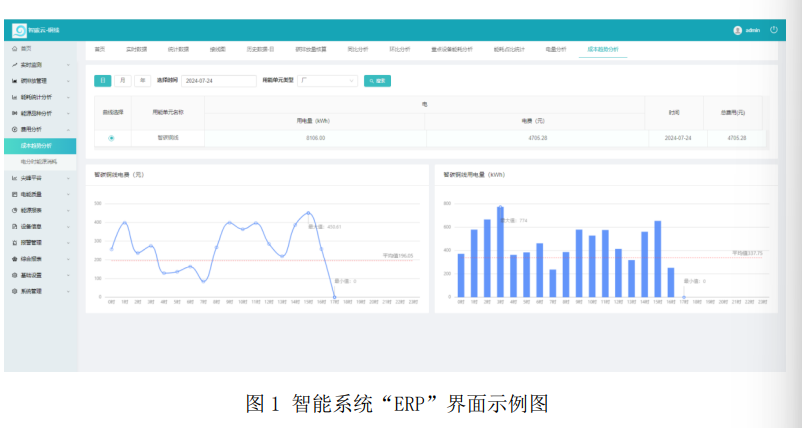The image size is (802, 428).
Task: Click the admin user avatar icon
Action: click(738, 31)
